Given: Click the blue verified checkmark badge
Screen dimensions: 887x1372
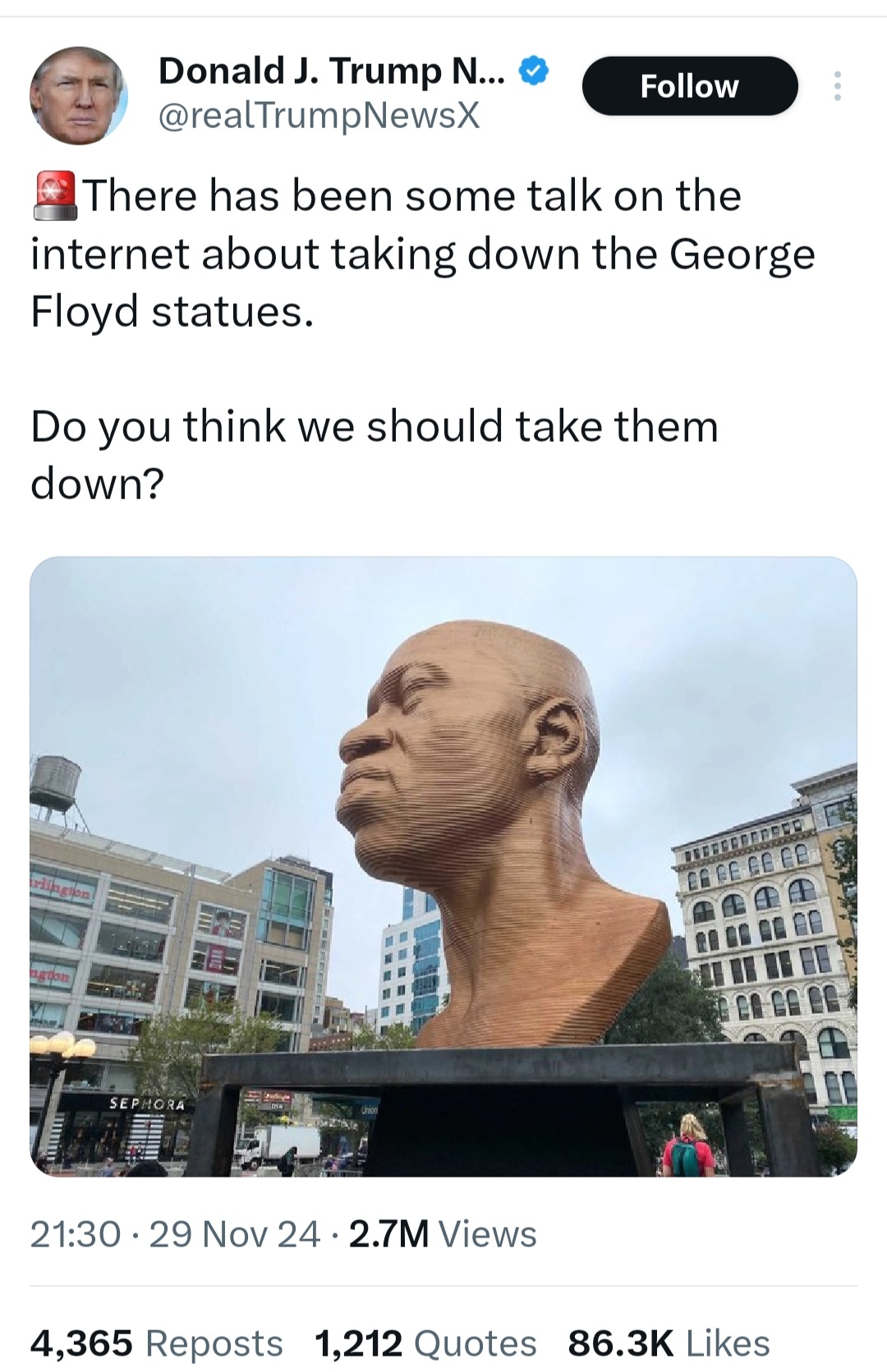Looking at the screenshot, I should coord(534,71).
